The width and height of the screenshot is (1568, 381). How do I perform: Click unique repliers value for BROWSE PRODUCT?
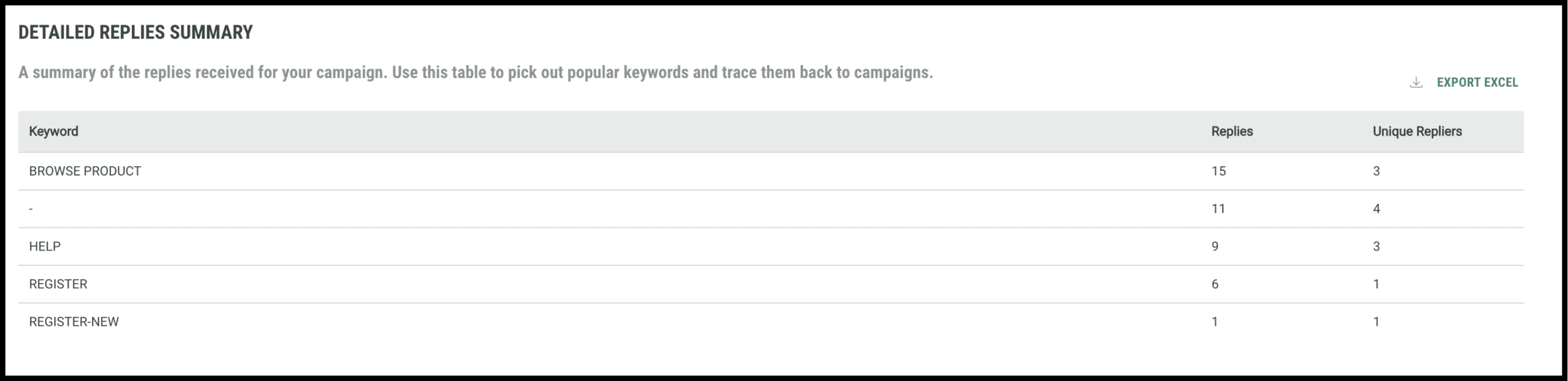pos(1376,171)
